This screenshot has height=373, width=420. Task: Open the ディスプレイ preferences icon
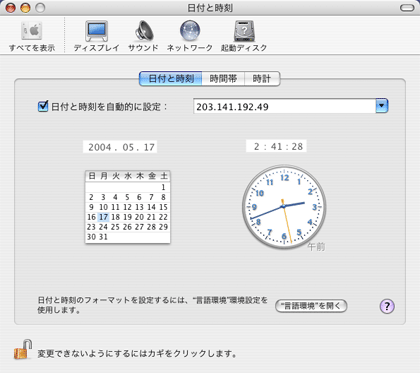click(96, 31)
